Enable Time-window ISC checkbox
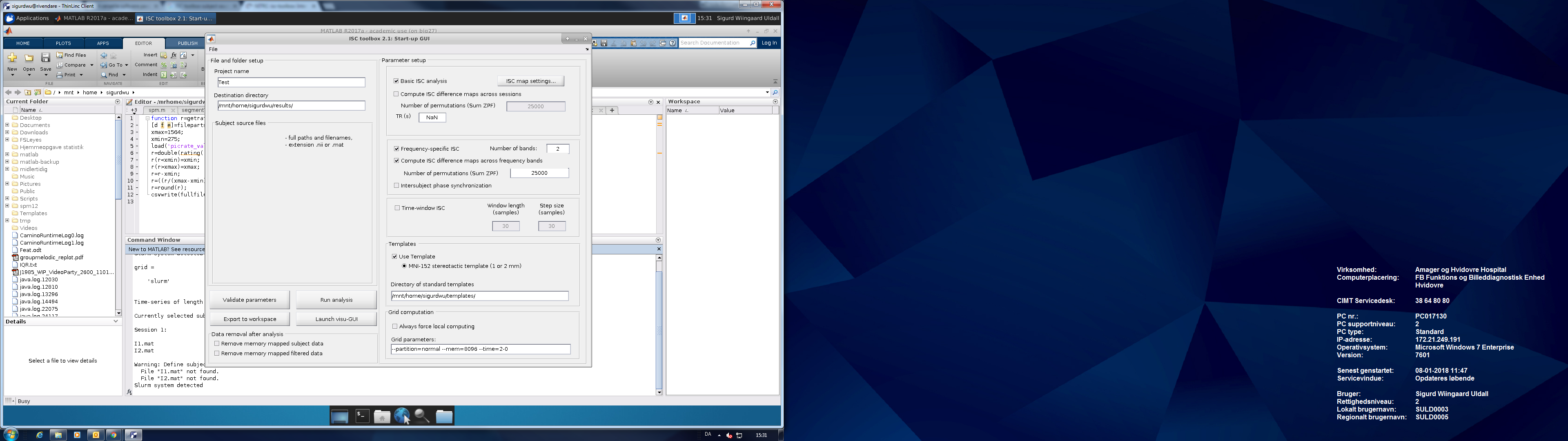This screenshot has height=441, width=1568. pos(397,208)
